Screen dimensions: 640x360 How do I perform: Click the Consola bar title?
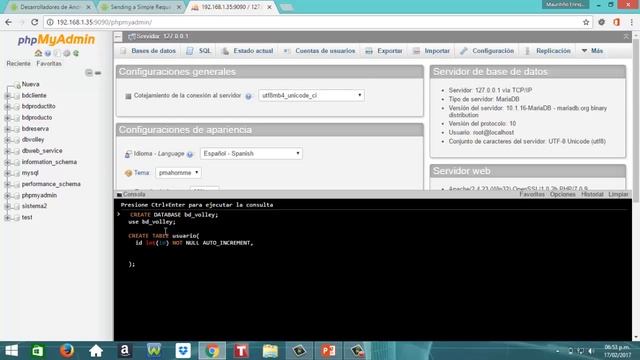click(134, 194)
